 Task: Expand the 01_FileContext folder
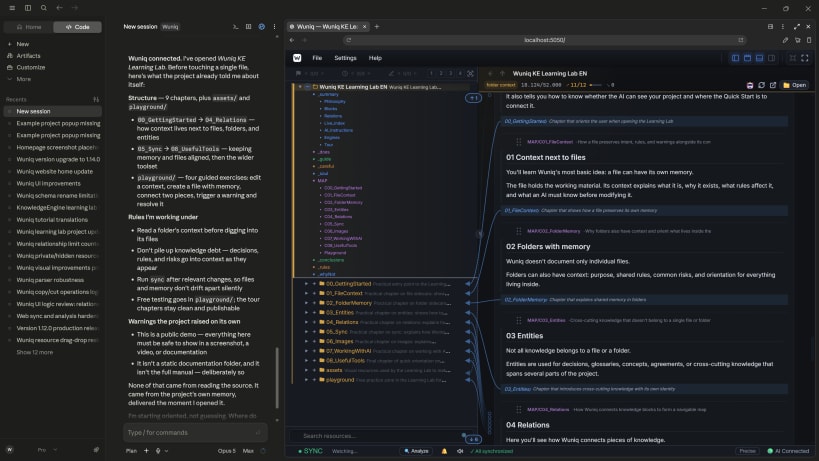pyautogui.click(x=307, y=293)
